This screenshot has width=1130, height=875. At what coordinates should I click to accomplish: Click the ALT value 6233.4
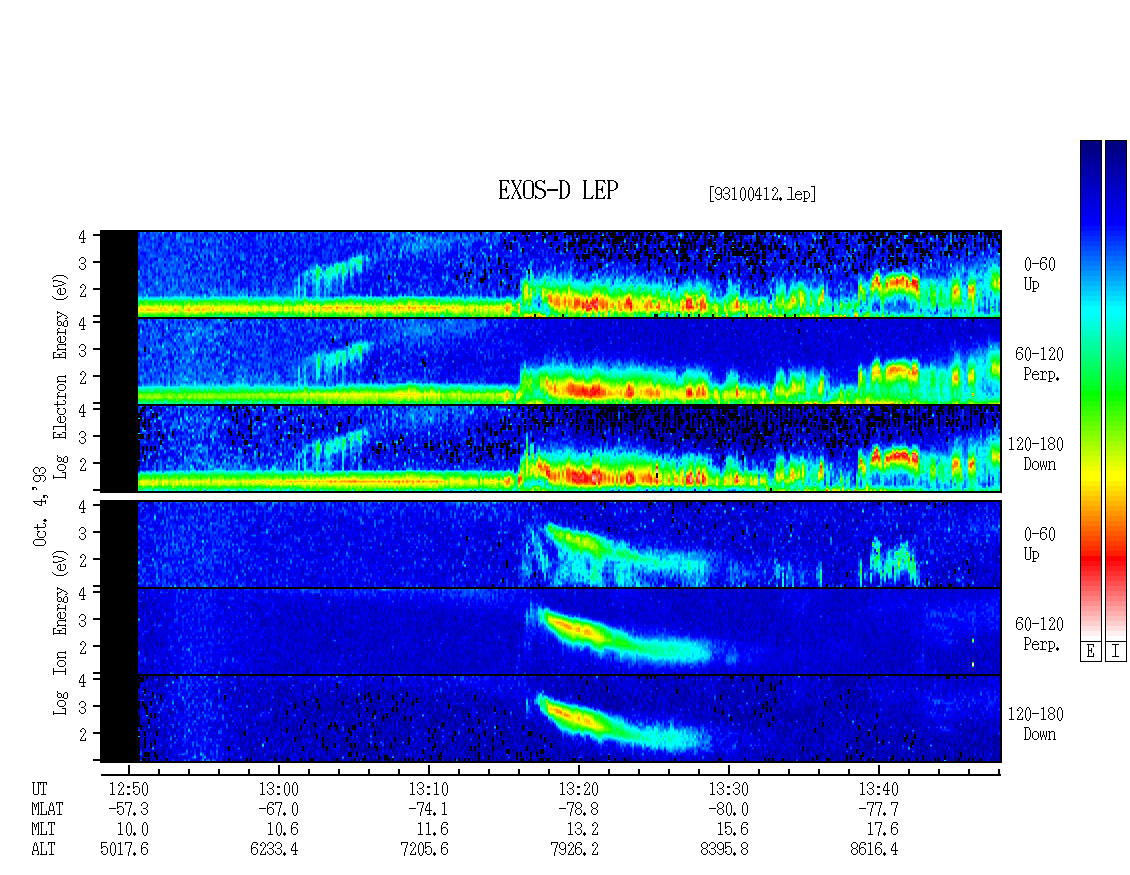point(275,850)
